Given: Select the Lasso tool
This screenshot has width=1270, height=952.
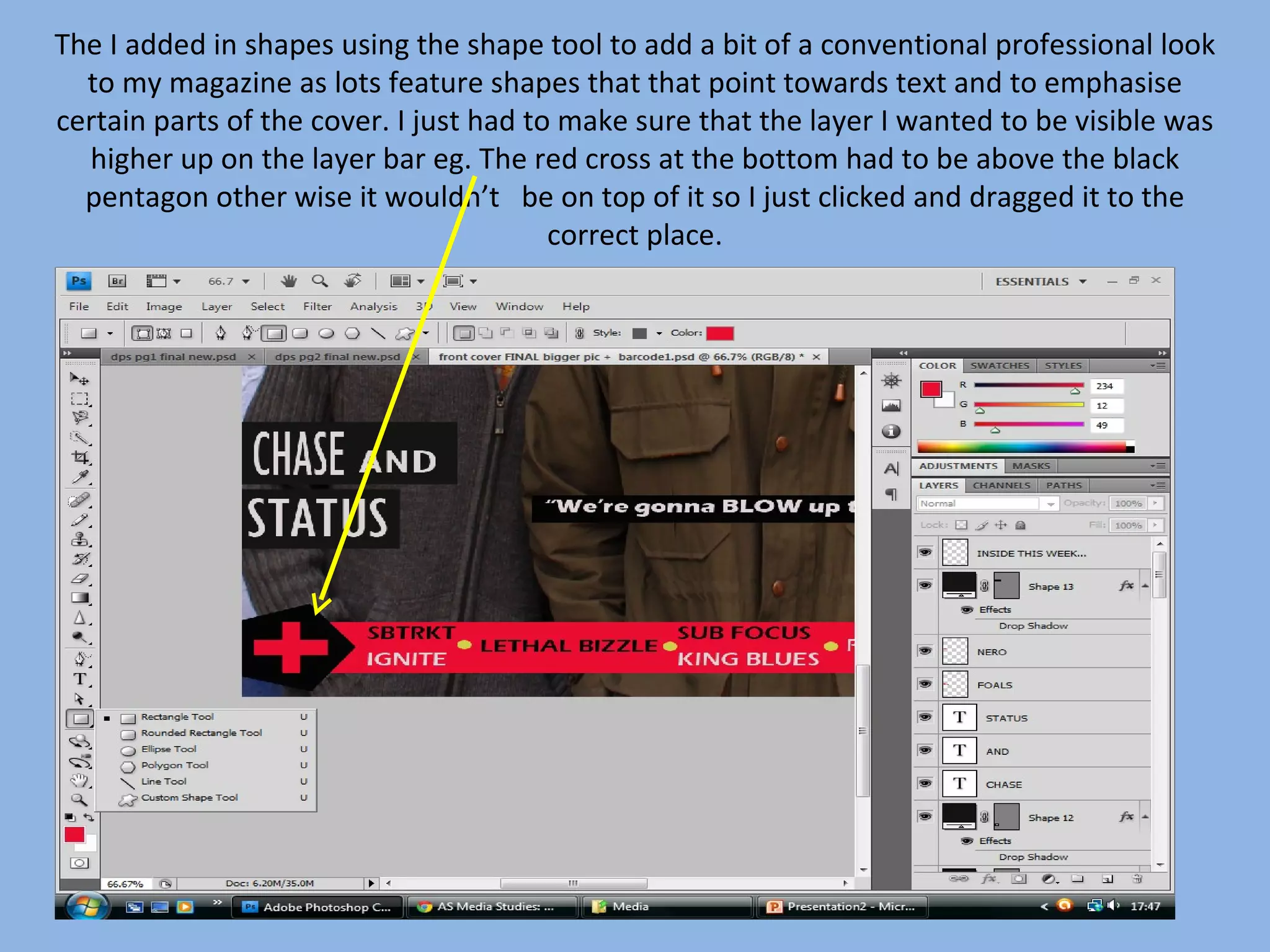Looking at the screenshot, I should 79,418.
